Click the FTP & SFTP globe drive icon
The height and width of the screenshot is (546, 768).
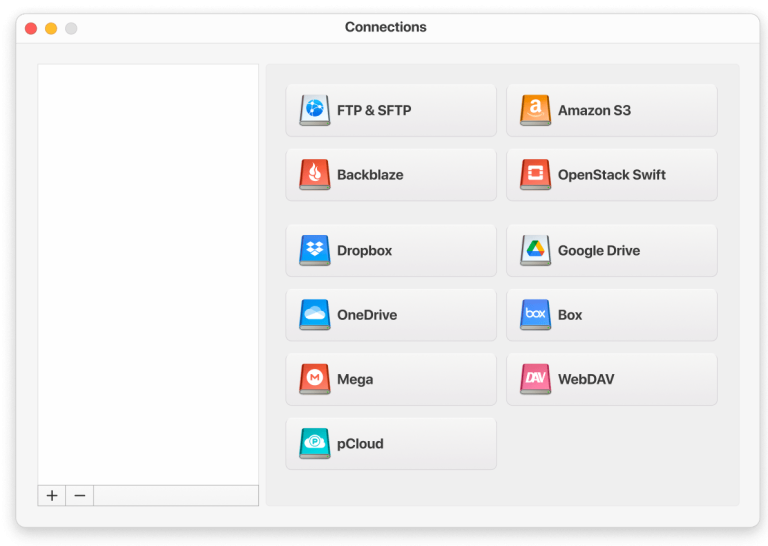[x=315, y=110]
